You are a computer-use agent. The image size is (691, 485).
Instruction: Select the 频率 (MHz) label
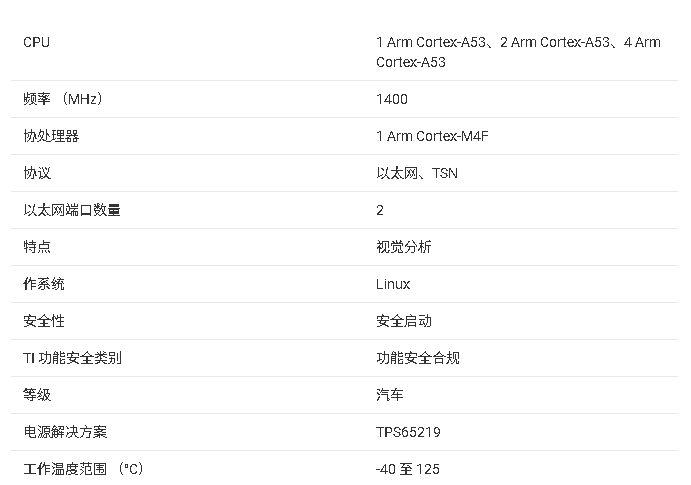point(62,99)
